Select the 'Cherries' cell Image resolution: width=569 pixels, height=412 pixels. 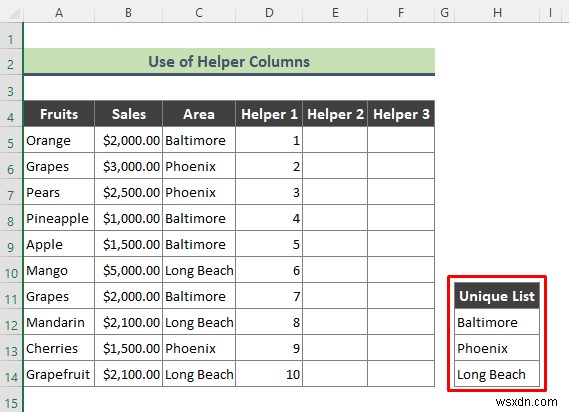coord(59,348)
